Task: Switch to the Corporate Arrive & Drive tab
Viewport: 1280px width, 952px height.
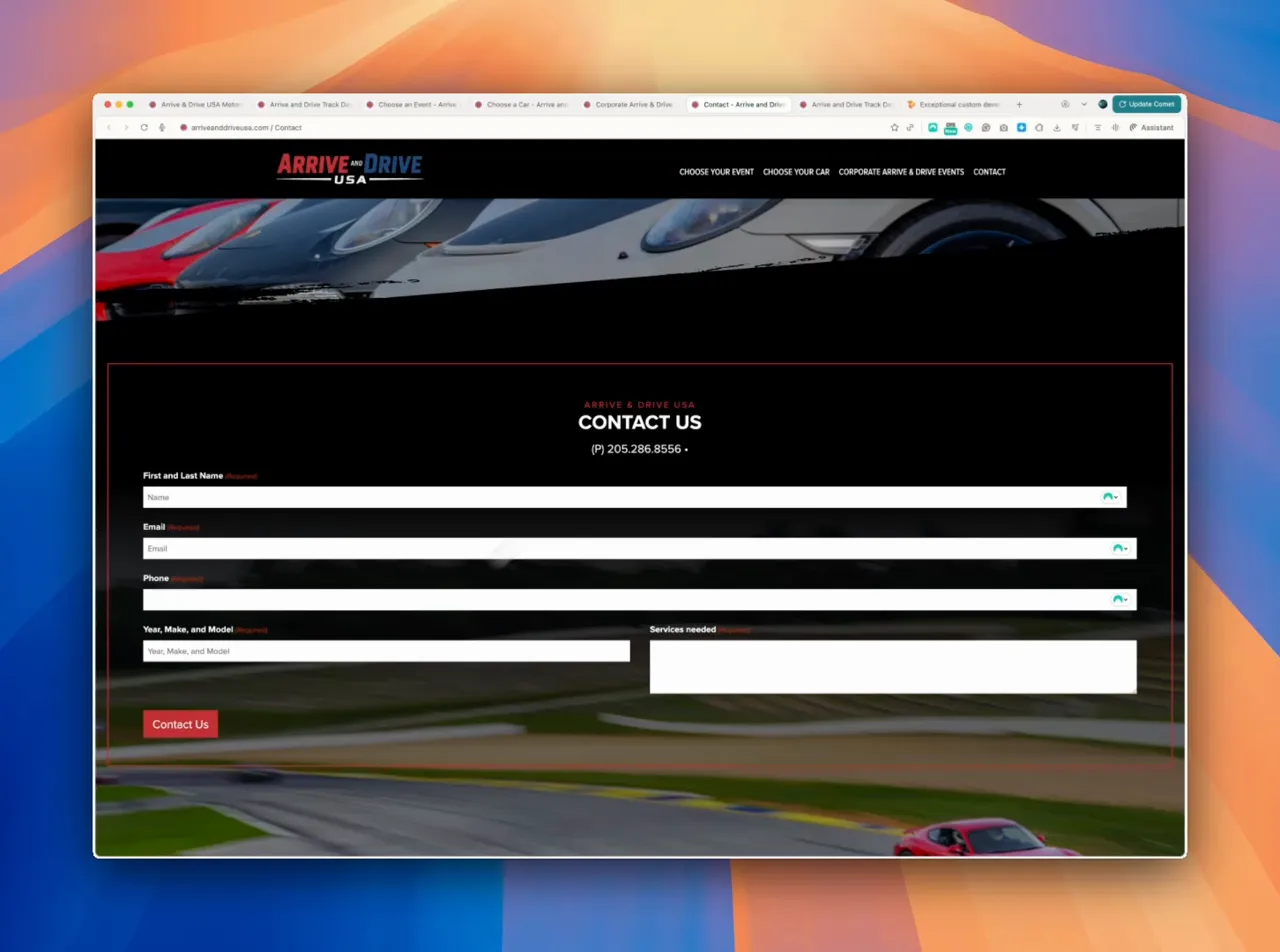Action: click(x=629, y=104)
